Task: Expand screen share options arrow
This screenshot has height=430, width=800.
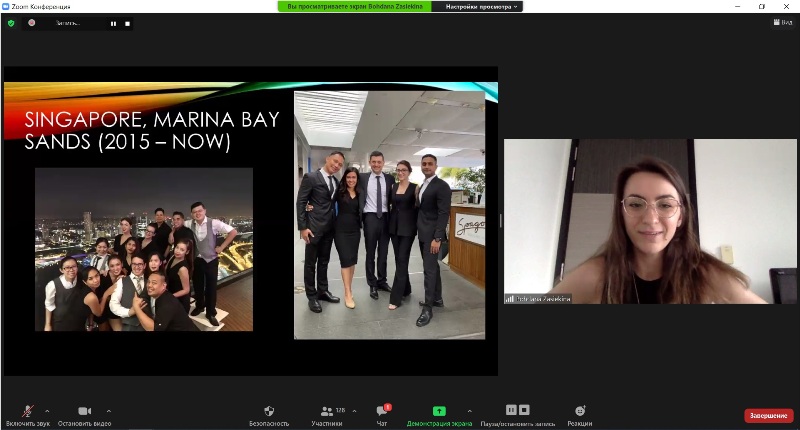Action: point(469,411)
